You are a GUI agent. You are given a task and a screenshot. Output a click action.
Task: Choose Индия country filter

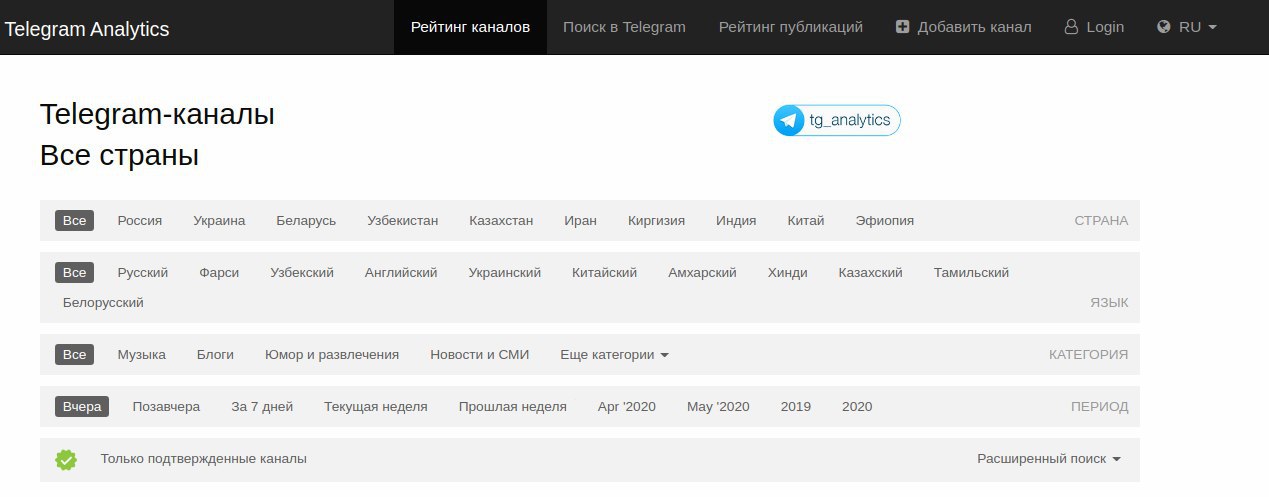pos(736,220)
